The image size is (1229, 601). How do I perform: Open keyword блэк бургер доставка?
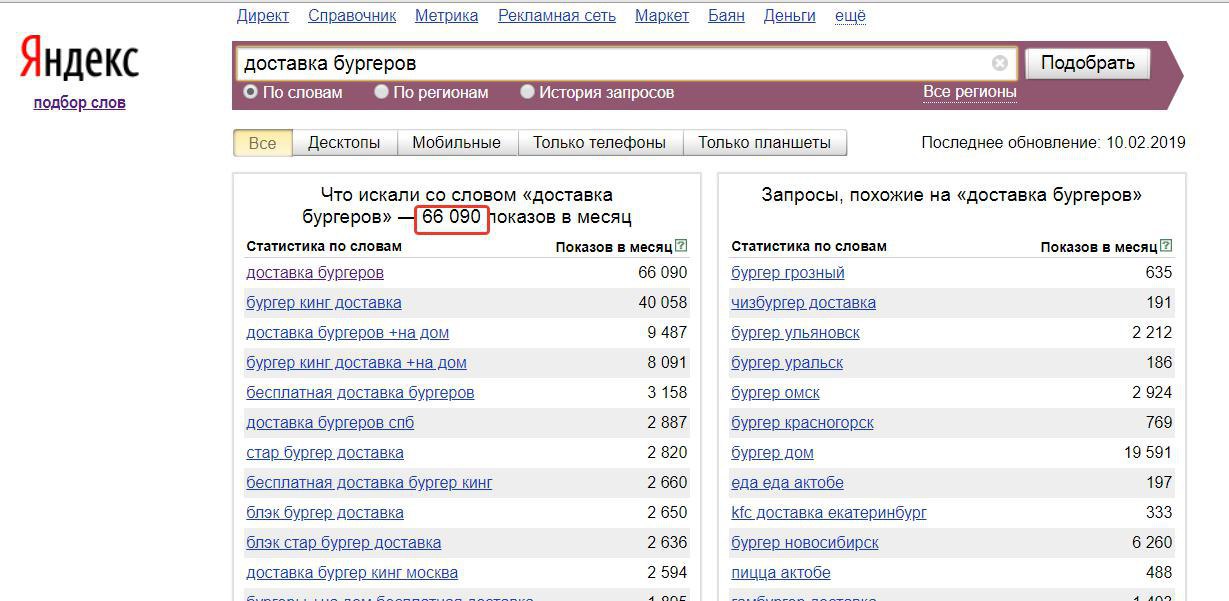pyautogui.click(x=325, y=512)
